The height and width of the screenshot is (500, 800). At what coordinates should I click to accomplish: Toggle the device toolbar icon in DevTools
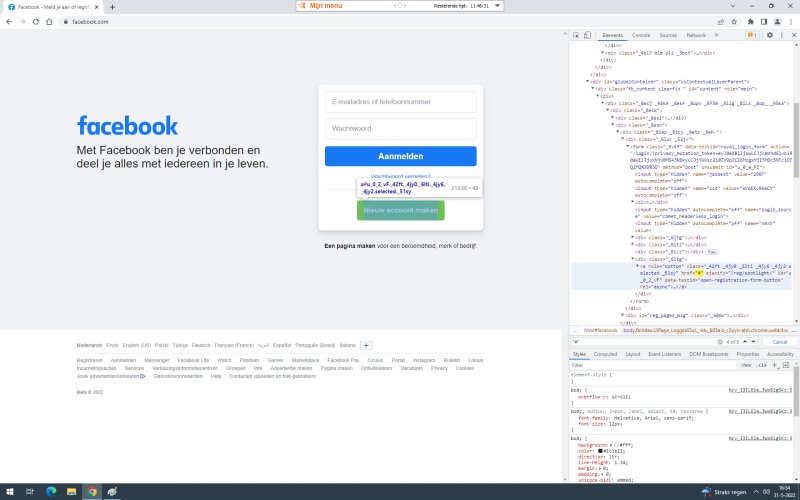tap(587, 35)
